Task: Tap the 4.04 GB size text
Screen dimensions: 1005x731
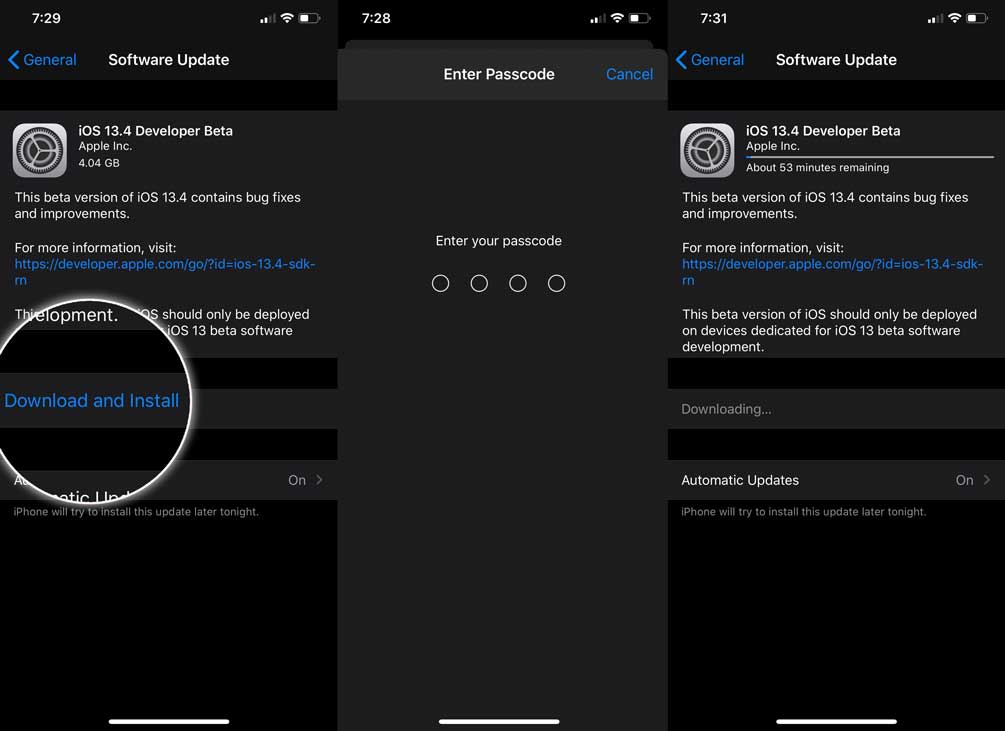Action: (99, 163)
